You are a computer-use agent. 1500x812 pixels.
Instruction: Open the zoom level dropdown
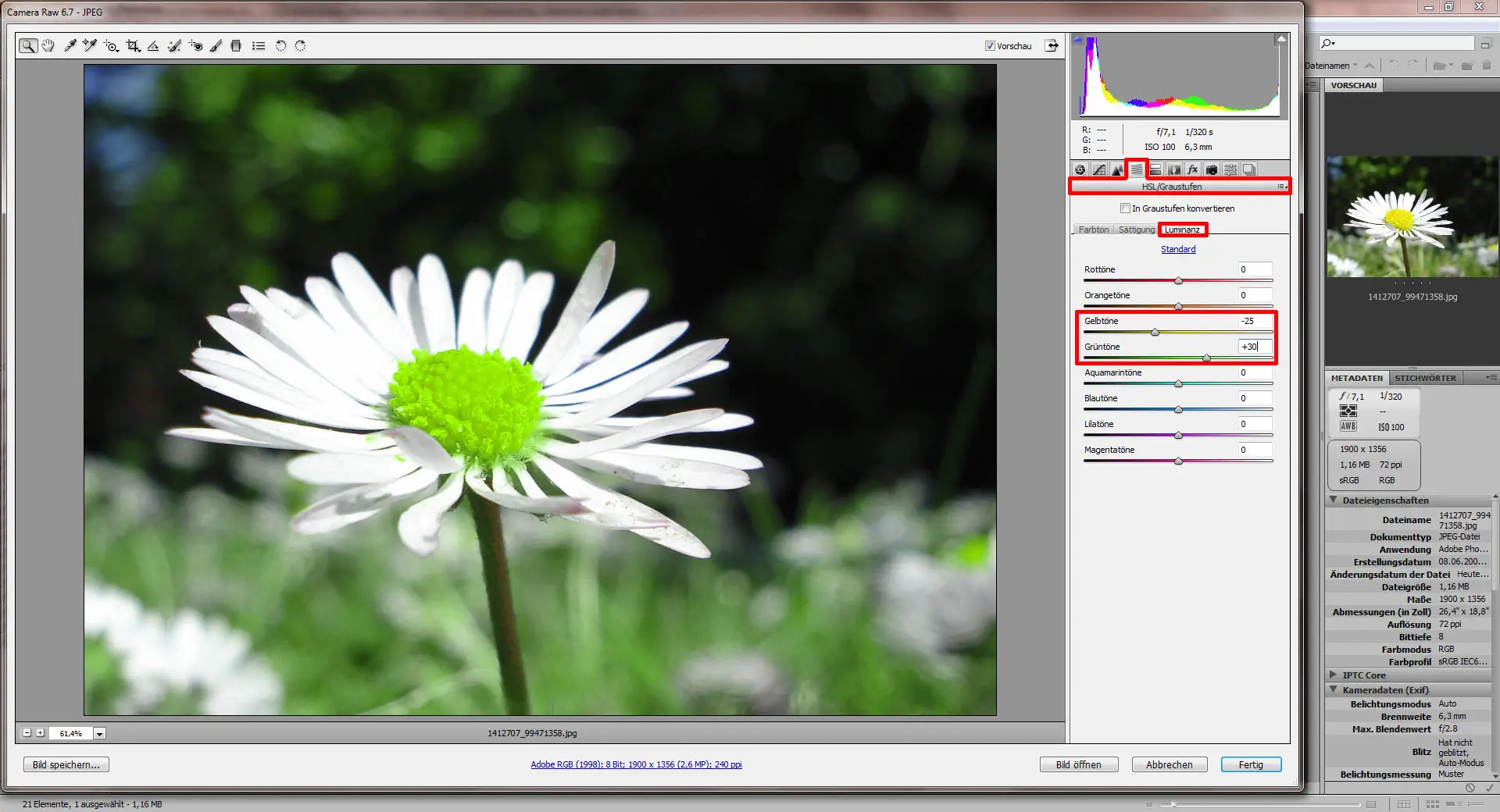tap(99, 733)
